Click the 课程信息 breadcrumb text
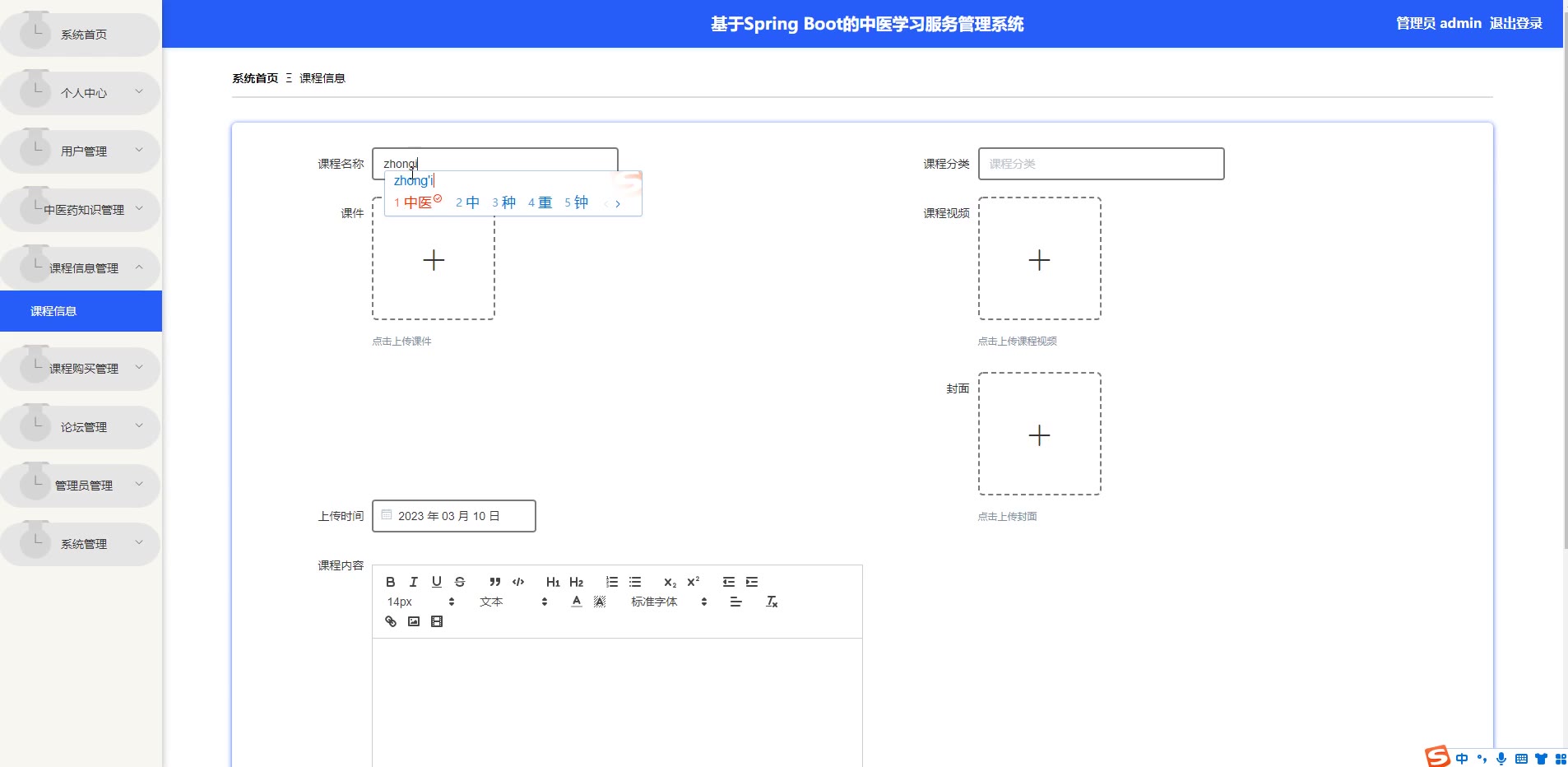 pyautogui.click(x=322, y=78)
